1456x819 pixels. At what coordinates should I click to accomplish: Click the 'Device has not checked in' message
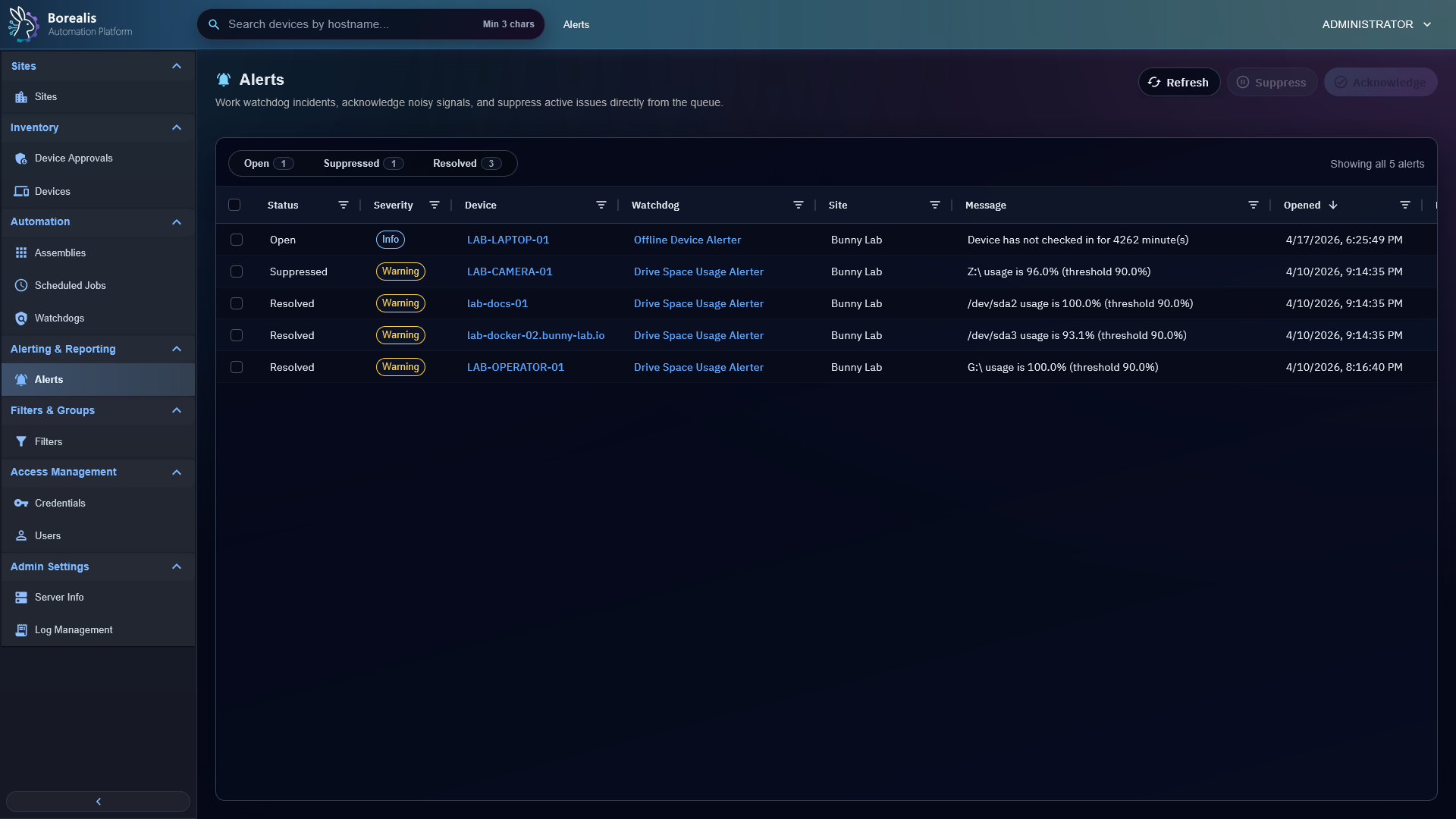click(1078, 240)
